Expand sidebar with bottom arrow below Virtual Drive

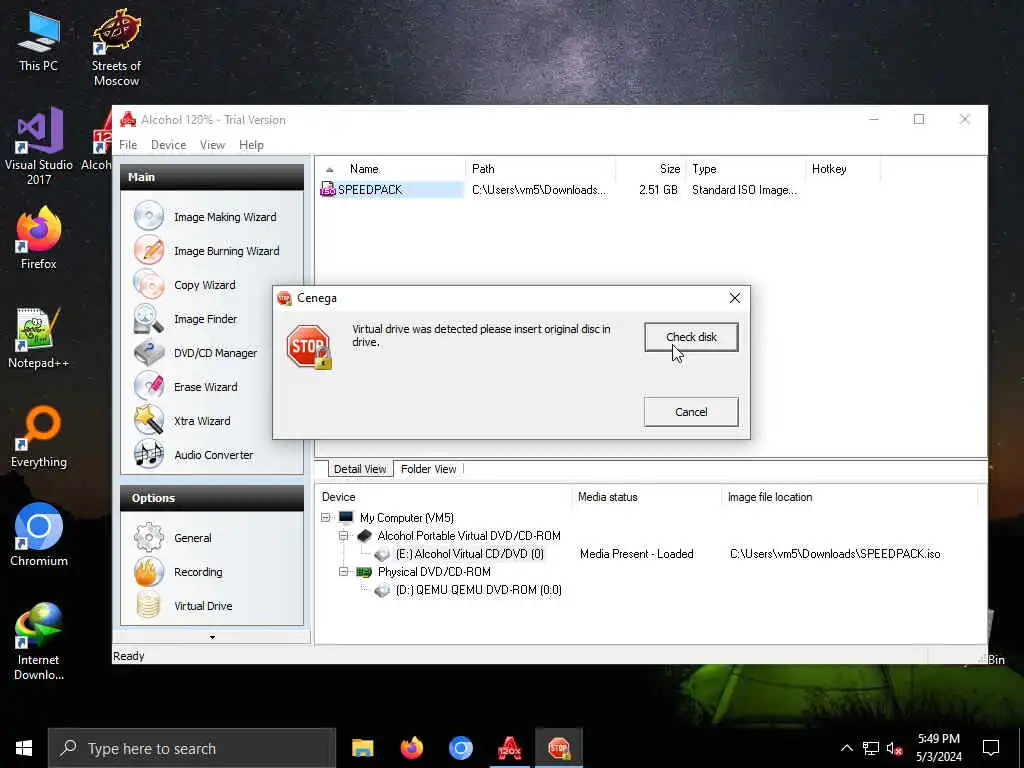(212, 637)
